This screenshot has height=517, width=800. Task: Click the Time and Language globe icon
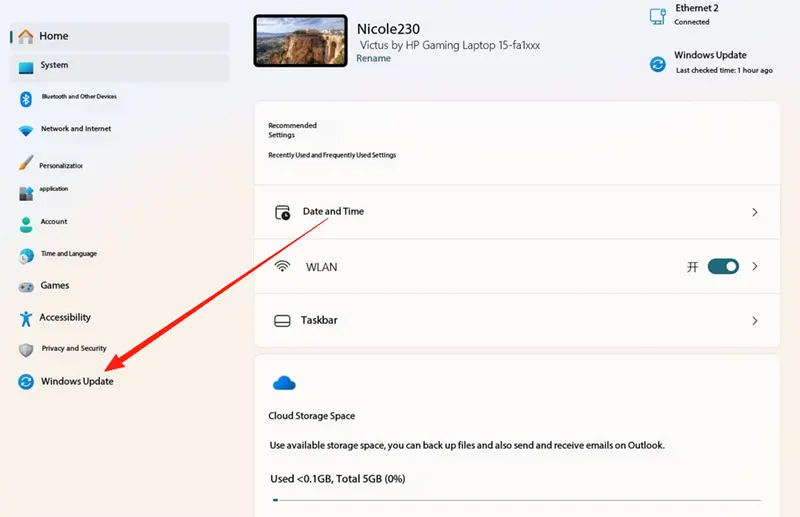click(x=26, y=256)
